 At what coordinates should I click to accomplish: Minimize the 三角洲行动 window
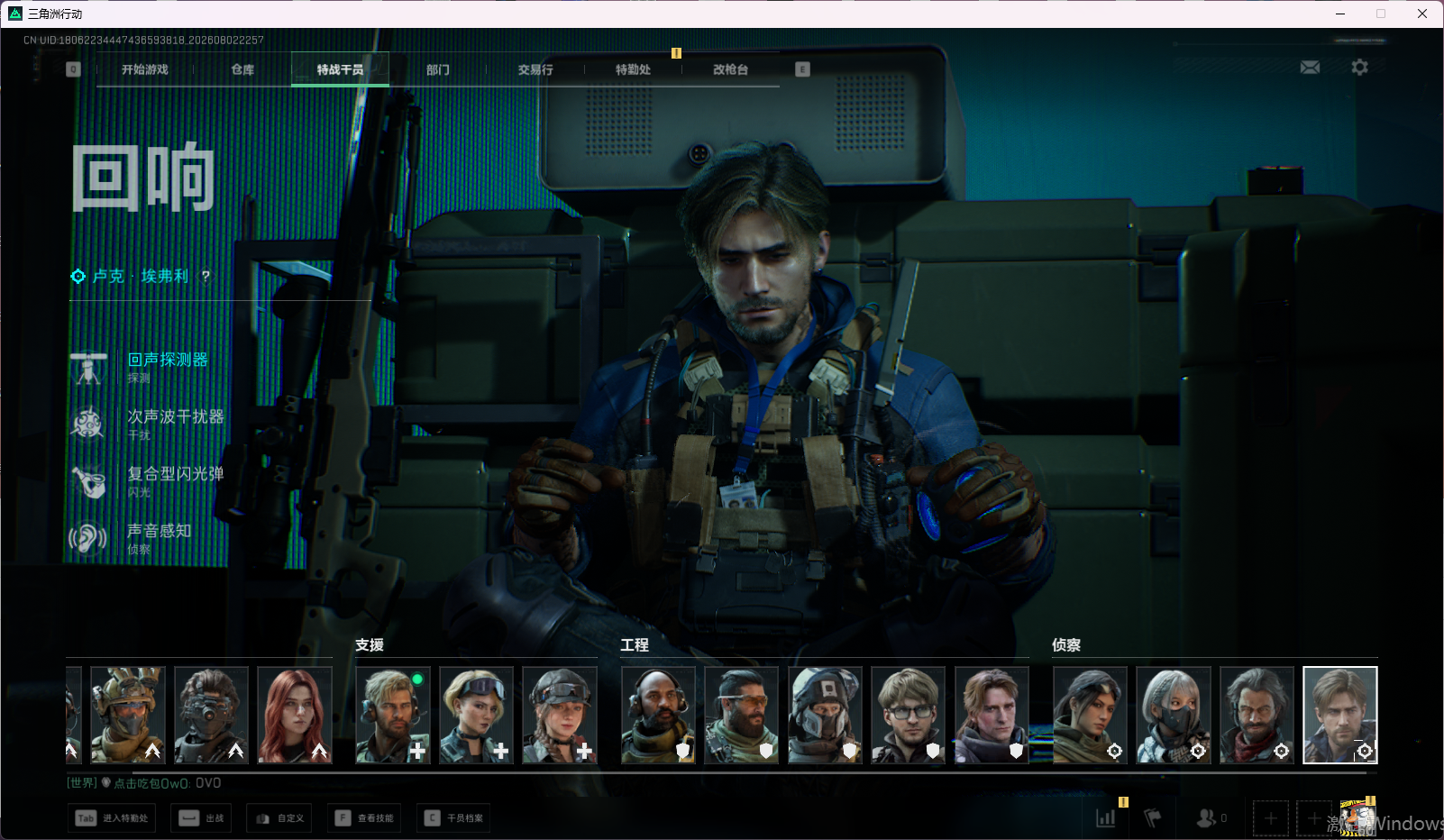click(1340, 14)
